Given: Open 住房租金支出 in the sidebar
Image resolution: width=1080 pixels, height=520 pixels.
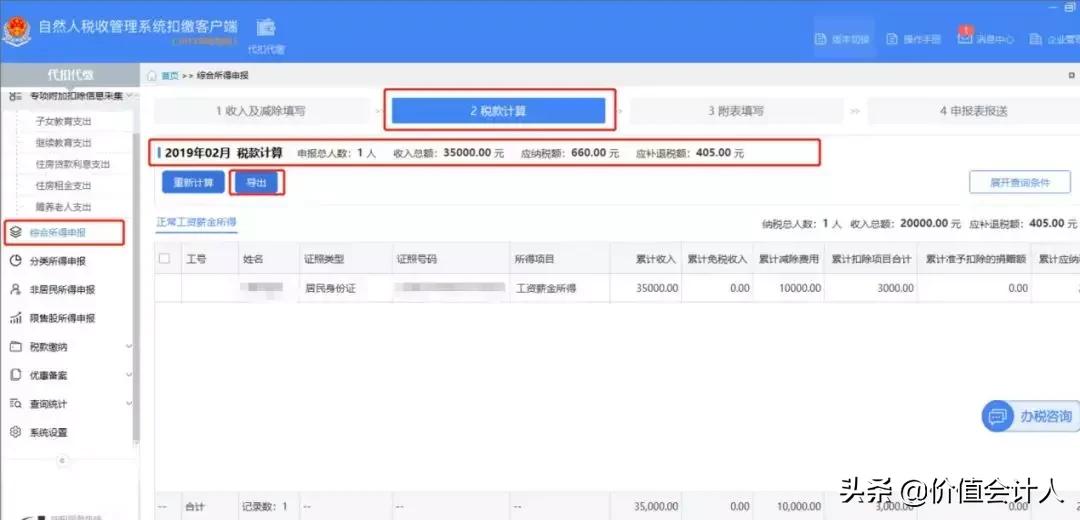Looking at the screenshot, I should 63,185.
